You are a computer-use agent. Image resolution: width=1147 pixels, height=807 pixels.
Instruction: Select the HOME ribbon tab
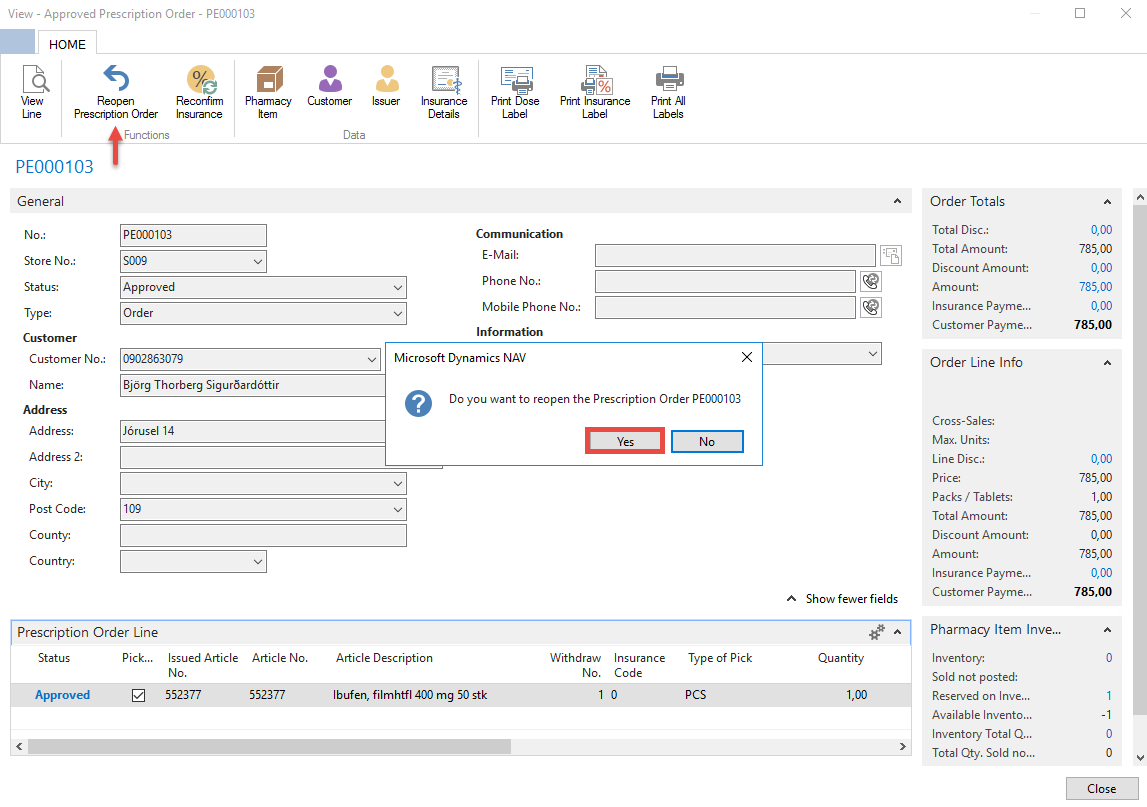tap(67, 43)
